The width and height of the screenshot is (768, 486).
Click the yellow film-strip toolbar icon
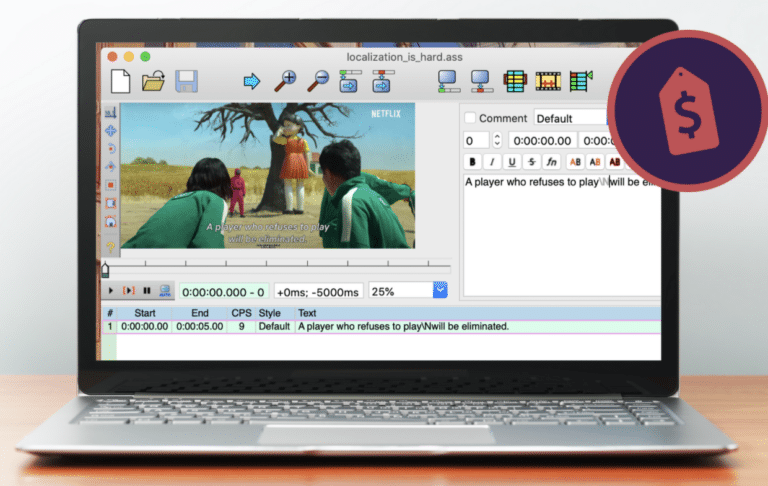tap(548, 81)
